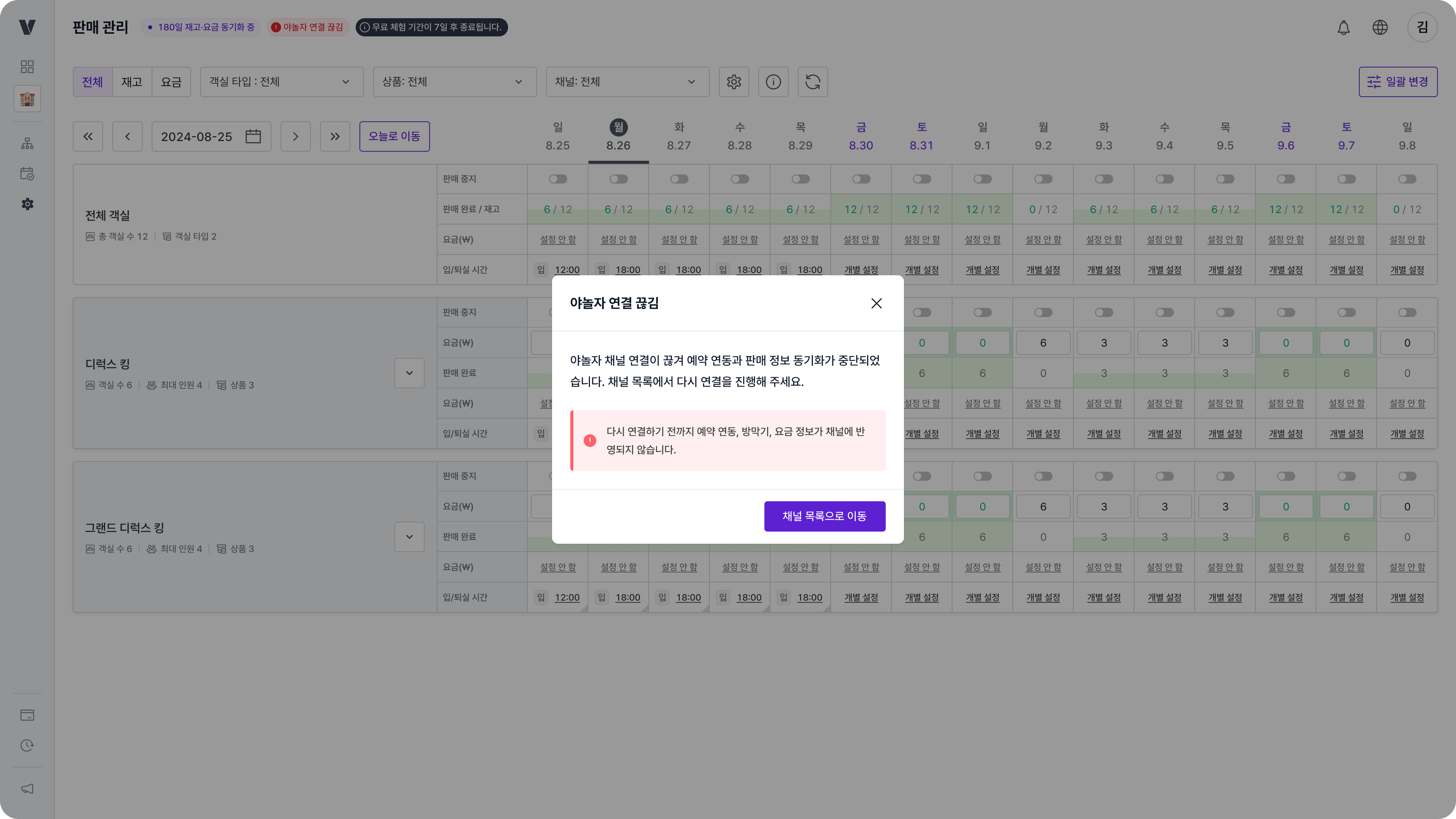Toggle 판매 중지 for 전체 객실 on 9.8
Viewport: 1456px width, 819px height.
point(1407,179)
